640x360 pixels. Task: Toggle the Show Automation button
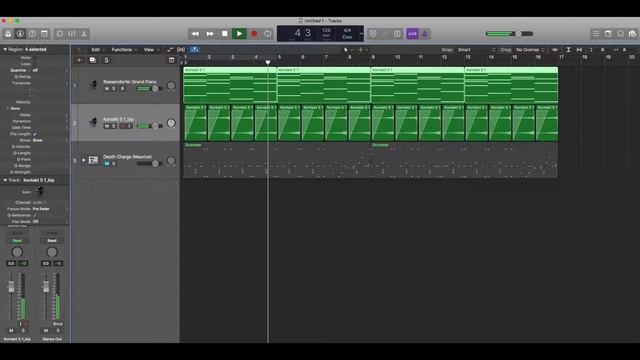[x=169, y=50]
